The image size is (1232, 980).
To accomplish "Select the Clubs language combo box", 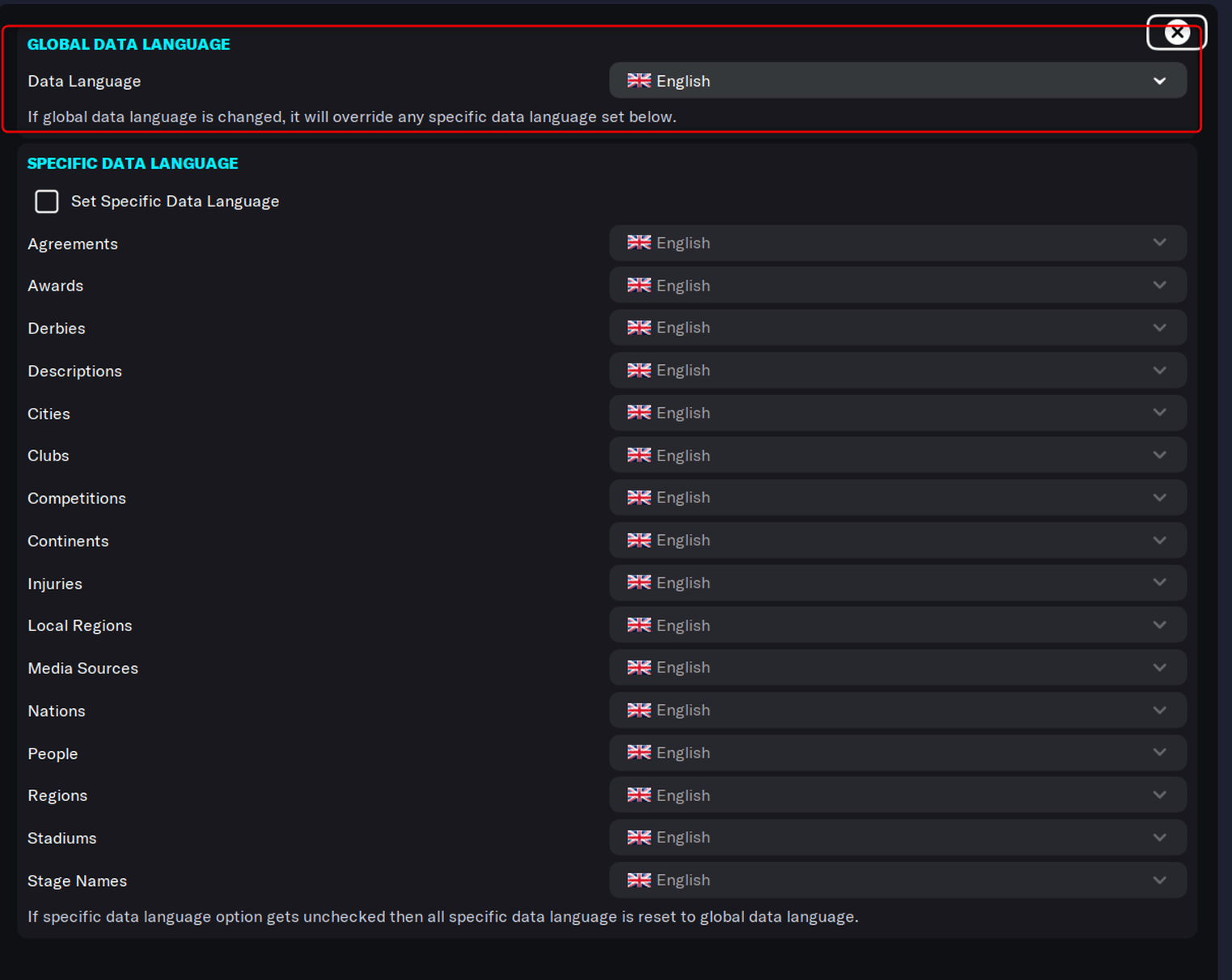I will 898,456.
